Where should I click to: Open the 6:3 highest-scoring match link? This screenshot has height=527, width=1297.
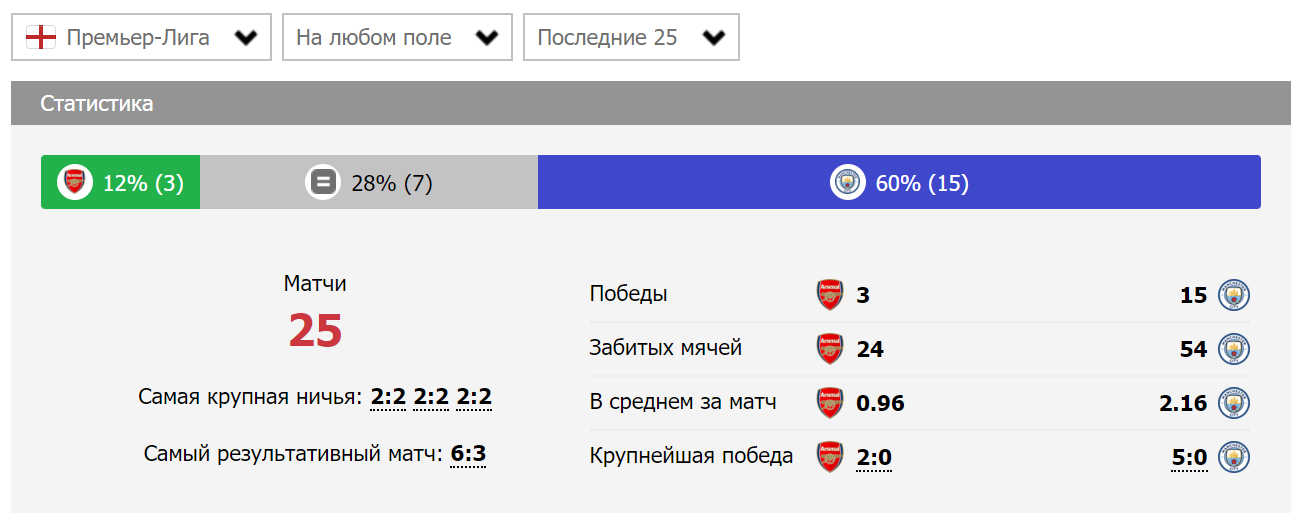pyautogui.click(x=468, y=454)
